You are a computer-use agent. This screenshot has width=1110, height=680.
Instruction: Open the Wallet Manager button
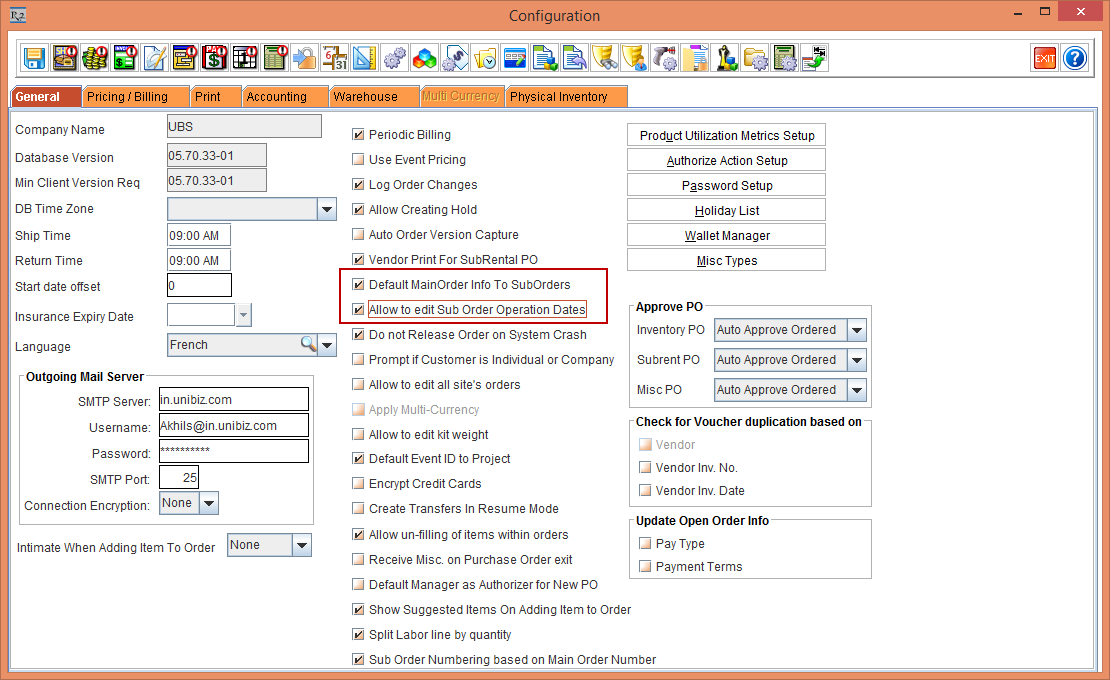click(726, 236)
